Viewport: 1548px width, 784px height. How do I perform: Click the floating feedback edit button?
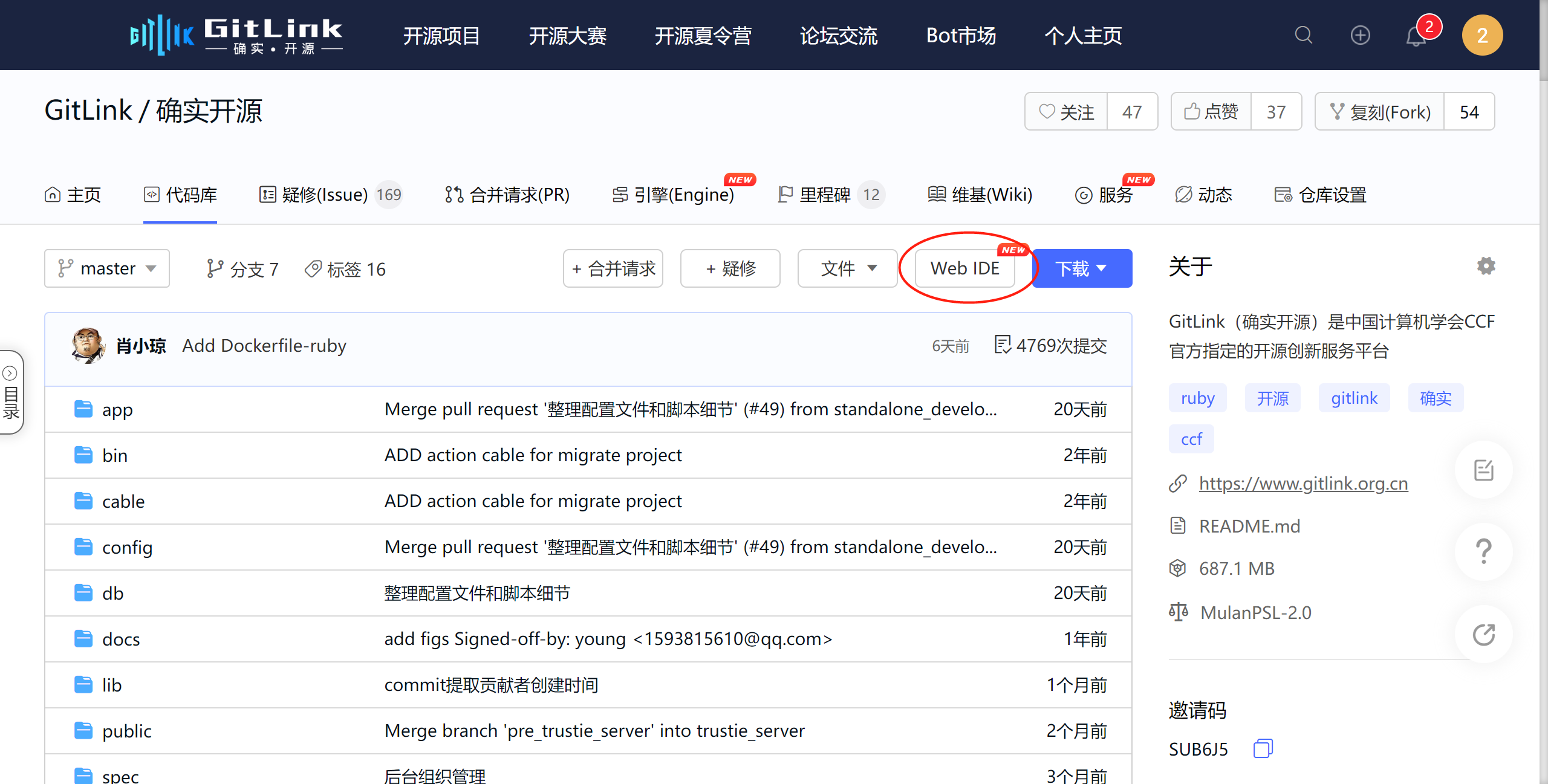1483,470
